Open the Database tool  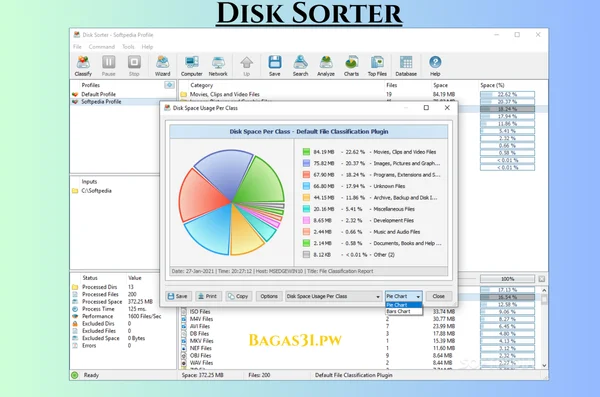click(406, 65)
